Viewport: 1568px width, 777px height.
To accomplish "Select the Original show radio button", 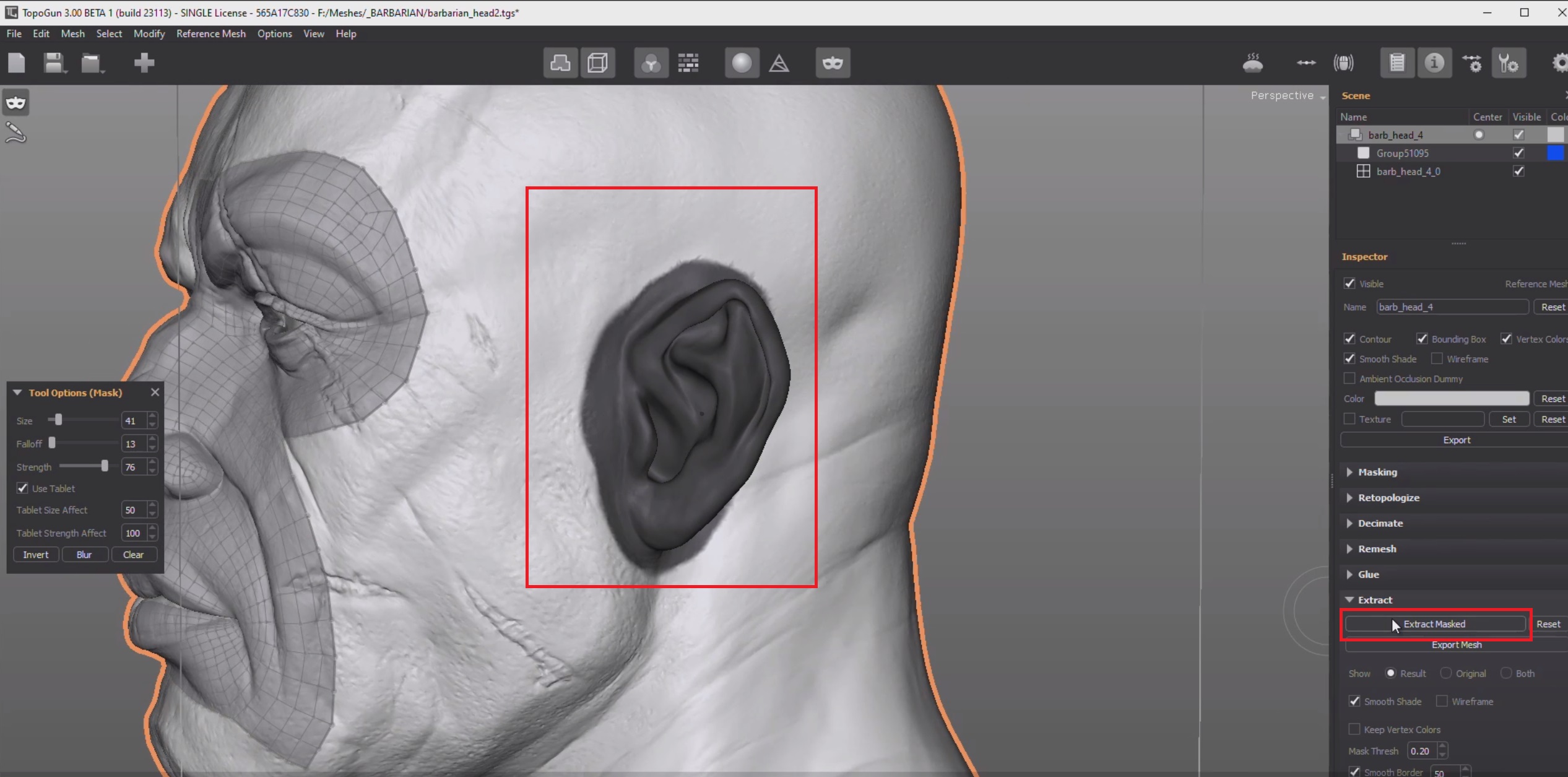I will tap(1445, 673).
